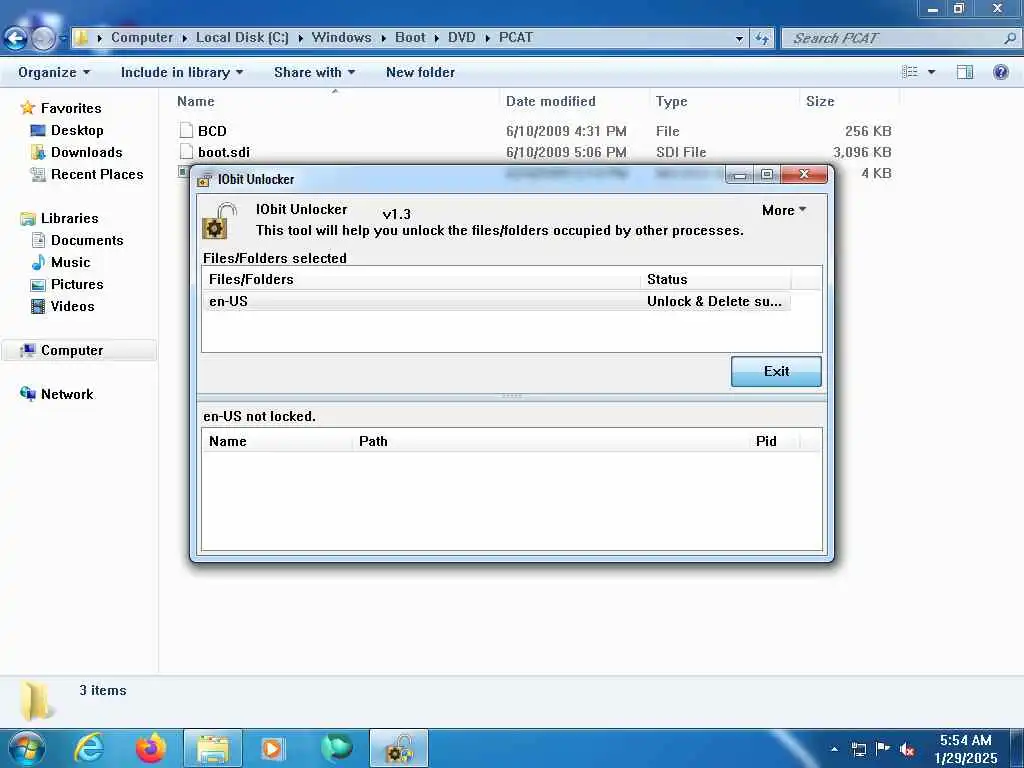Open Windows Media Player from taskbar
Screen dimensions: 1024x768
point(272,748)
